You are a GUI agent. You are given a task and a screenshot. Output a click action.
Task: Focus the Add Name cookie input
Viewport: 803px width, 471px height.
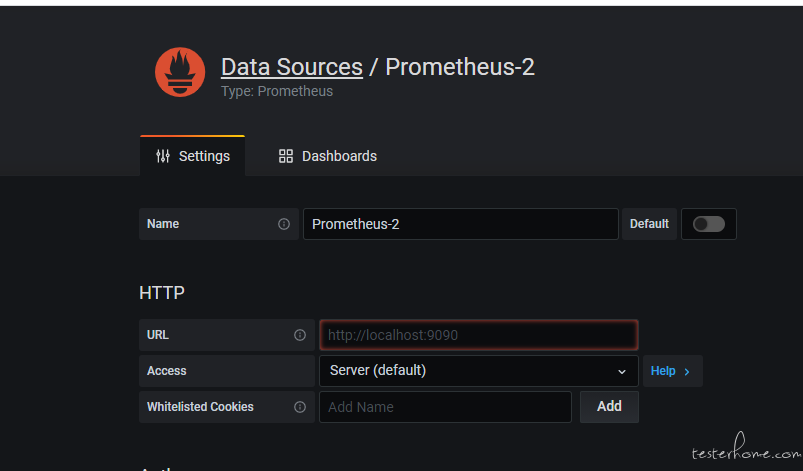click(445, 407)
